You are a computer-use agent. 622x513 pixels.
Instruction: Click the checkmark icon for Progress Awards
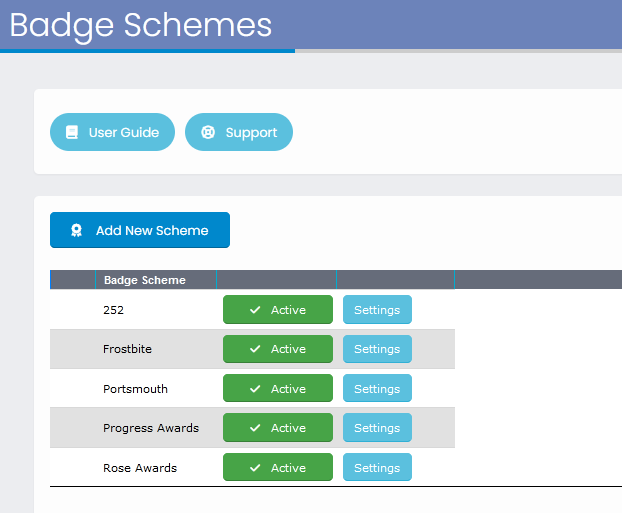tap(255, 428)
